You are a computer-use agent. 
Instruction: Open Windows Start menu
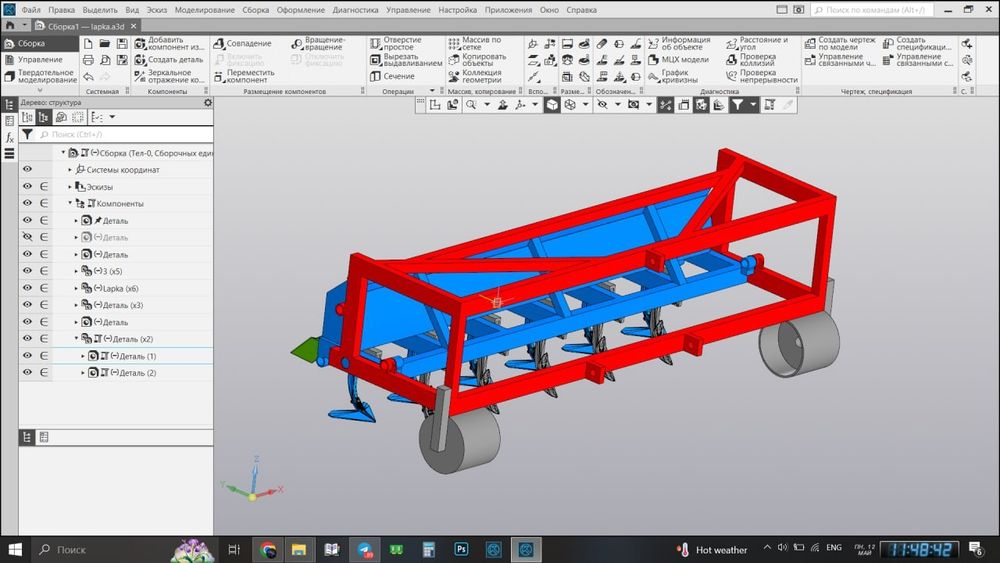pyautogui.click(x=14, y=549)
